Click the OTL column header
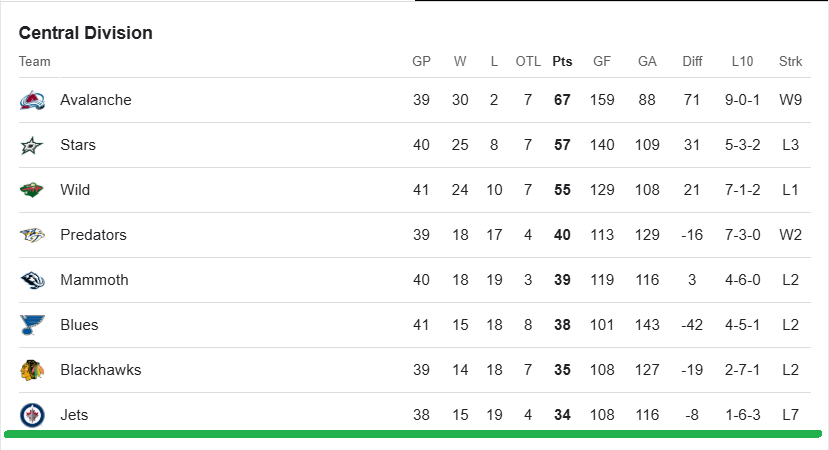 click(528, 62)
